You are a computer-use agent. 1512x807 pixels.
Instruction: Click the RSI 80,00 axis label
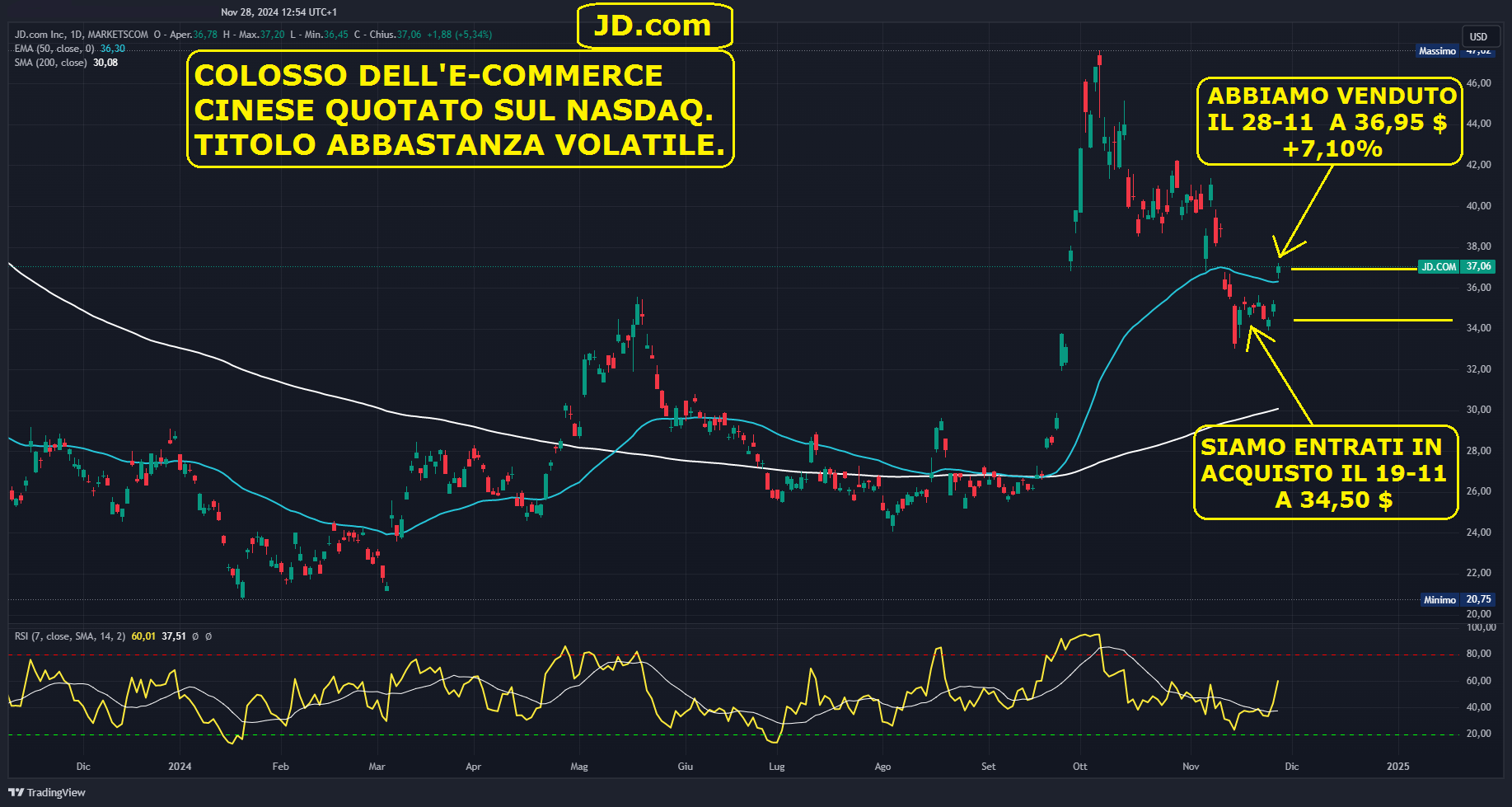click(x=1478, y=654)
